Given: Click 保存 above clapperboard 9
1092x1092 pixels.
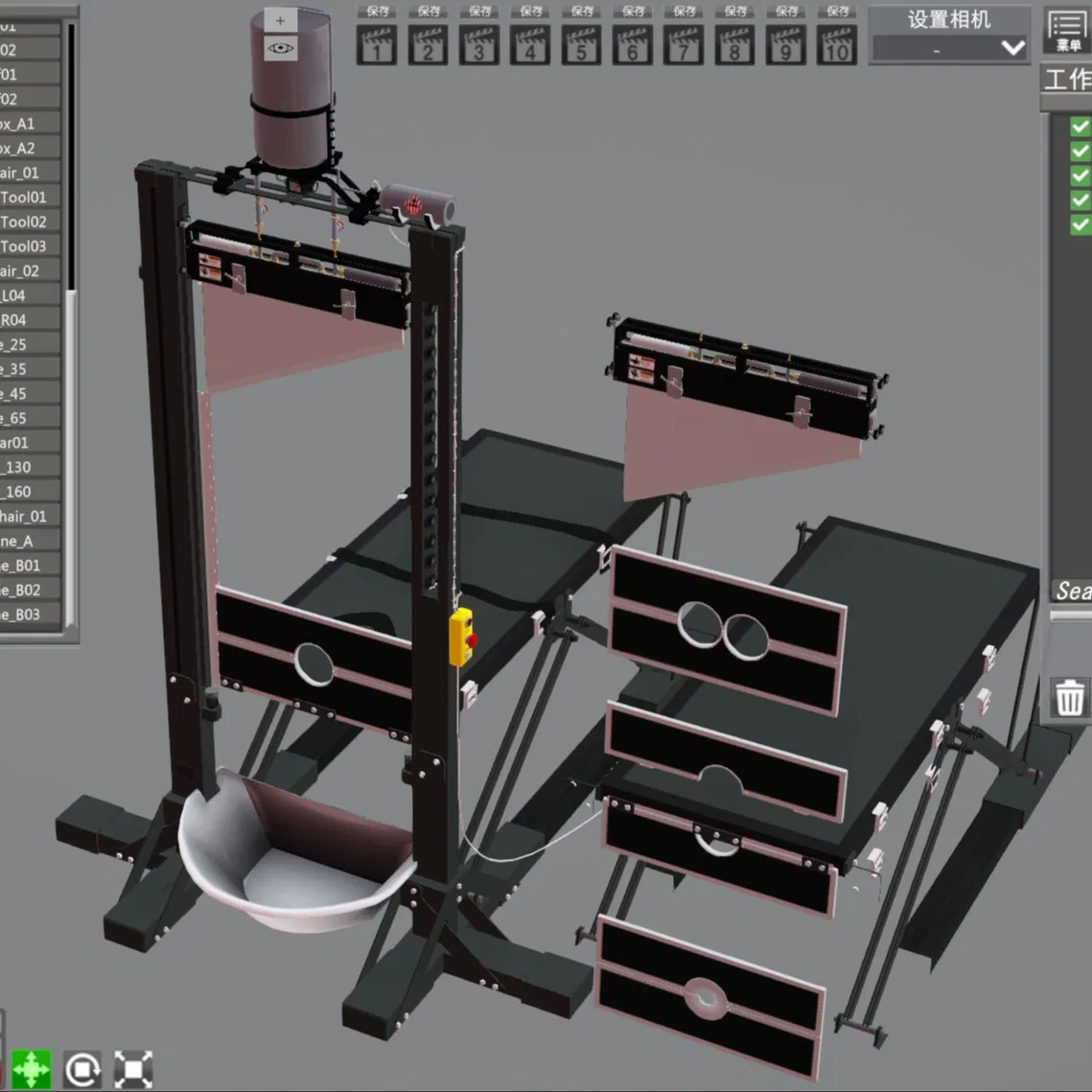Looking at the screenshot, I should 785,12.
